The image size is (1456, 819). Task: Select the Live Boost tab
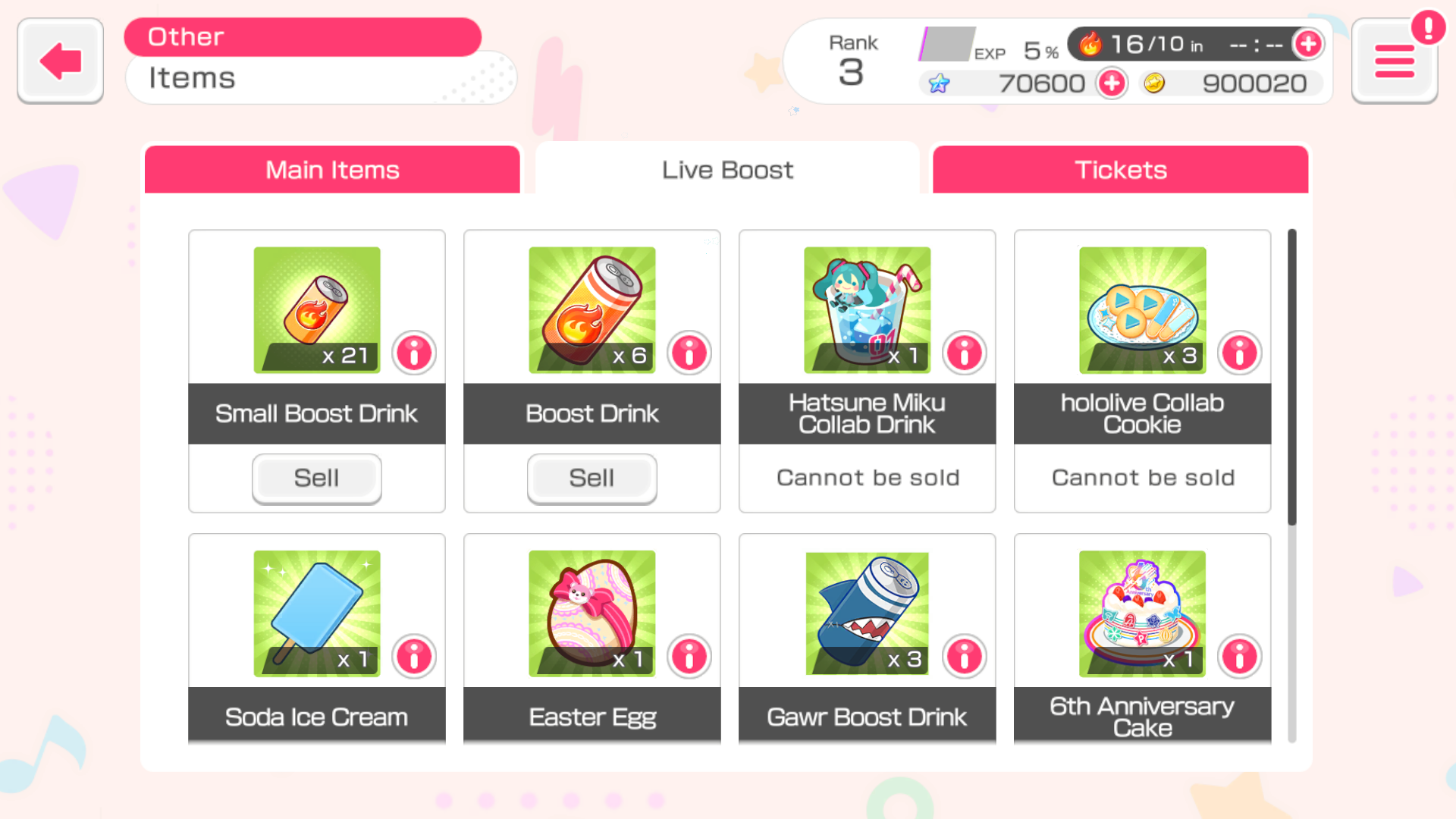727,168
